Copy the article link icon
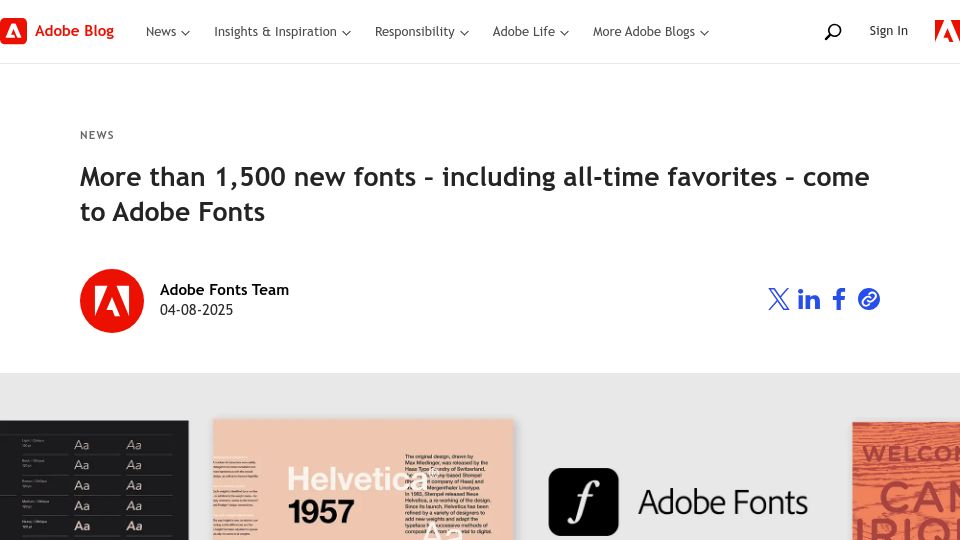The height and width of the screenshot is (540, 960). coord(869,299)
